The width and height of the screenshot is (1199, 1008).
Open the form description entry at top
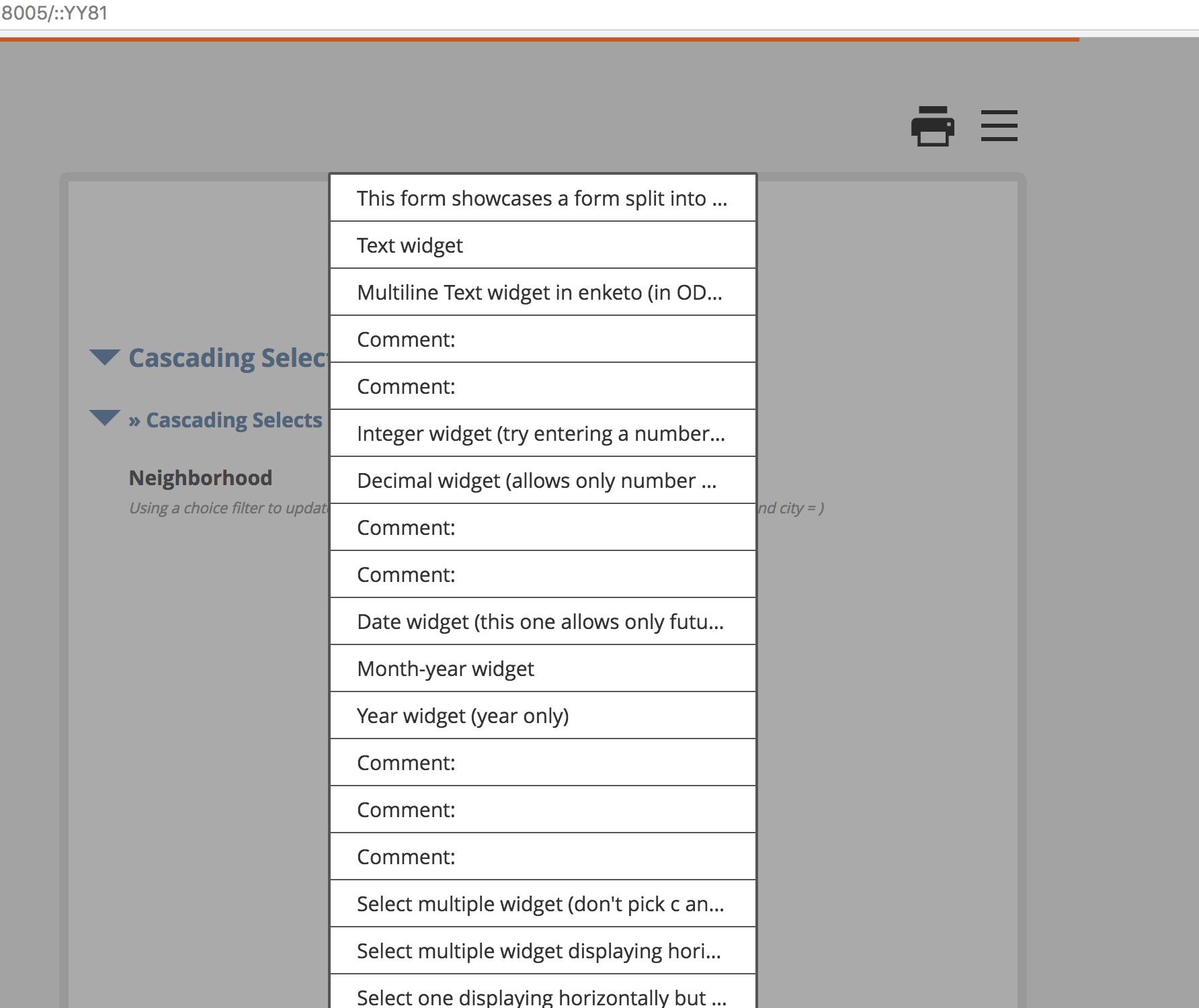543,198
